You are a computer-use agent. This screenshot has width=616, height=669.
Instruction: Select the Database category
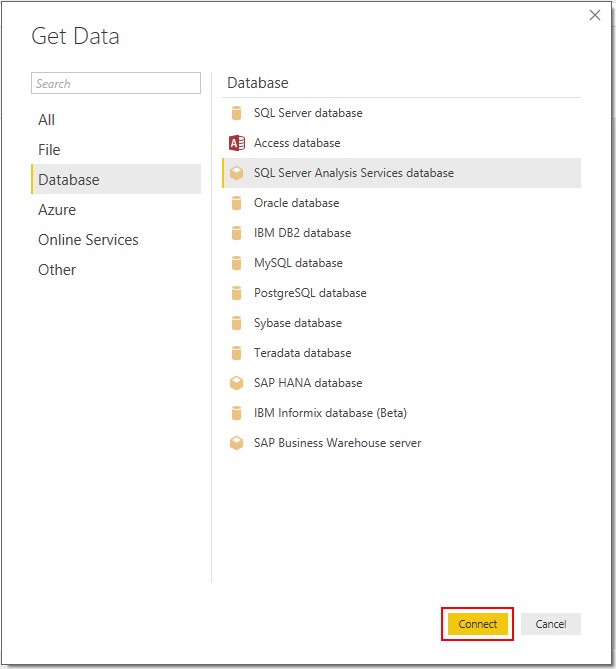click(116, 179)
